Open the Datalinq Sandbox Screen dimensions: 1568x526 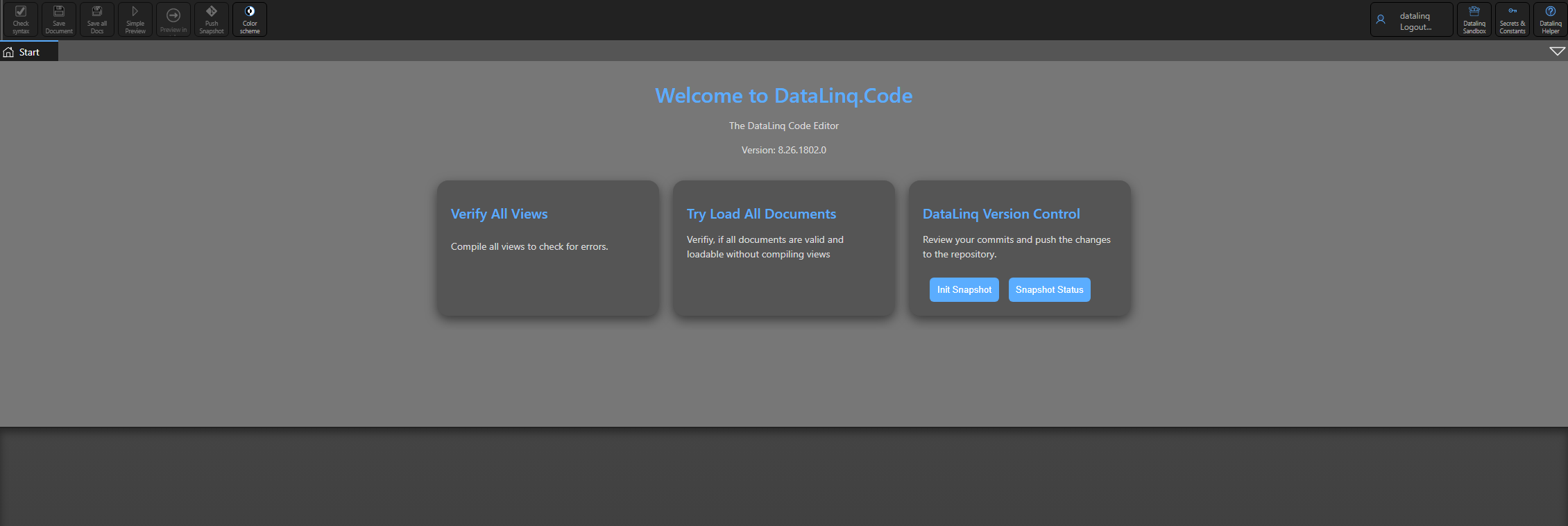1474,19
